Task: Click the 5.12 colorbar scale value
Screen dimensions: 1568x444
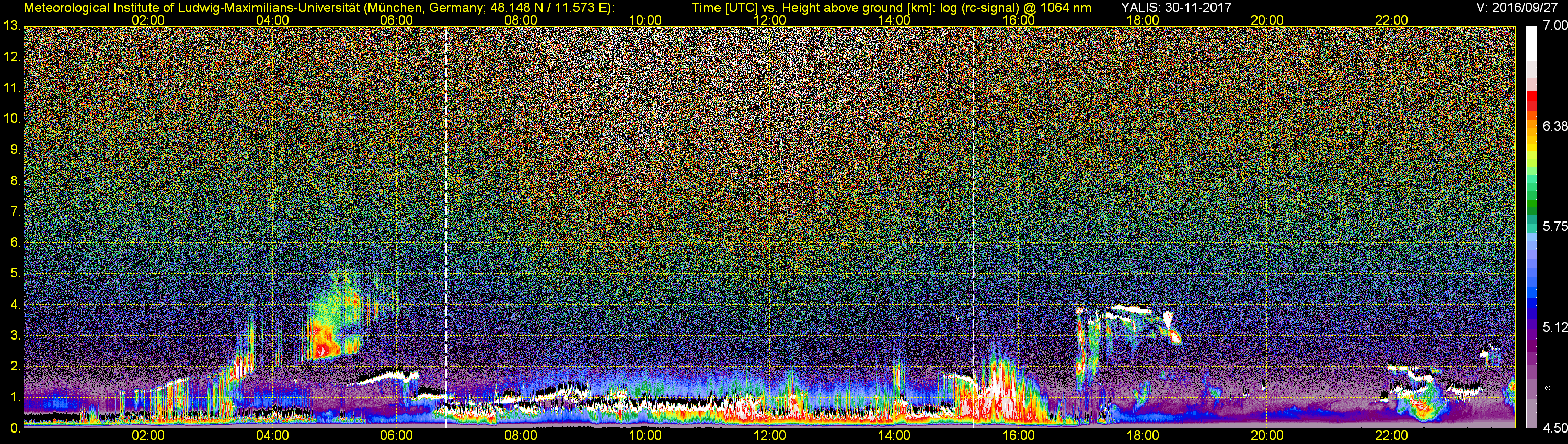Action: (1554, 327)
